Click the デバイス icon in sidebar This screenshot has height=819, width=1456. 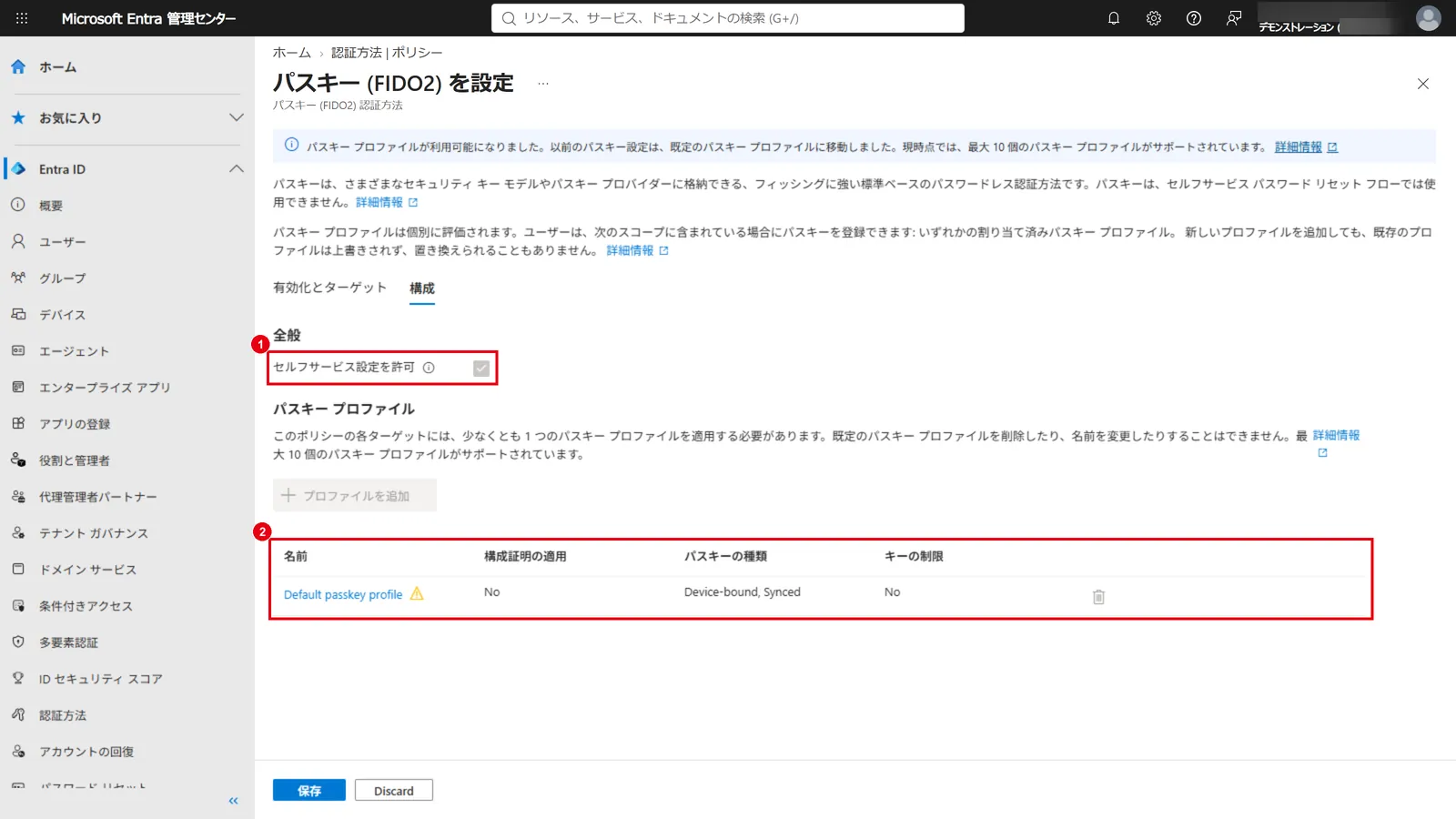(x=18, y=314)
